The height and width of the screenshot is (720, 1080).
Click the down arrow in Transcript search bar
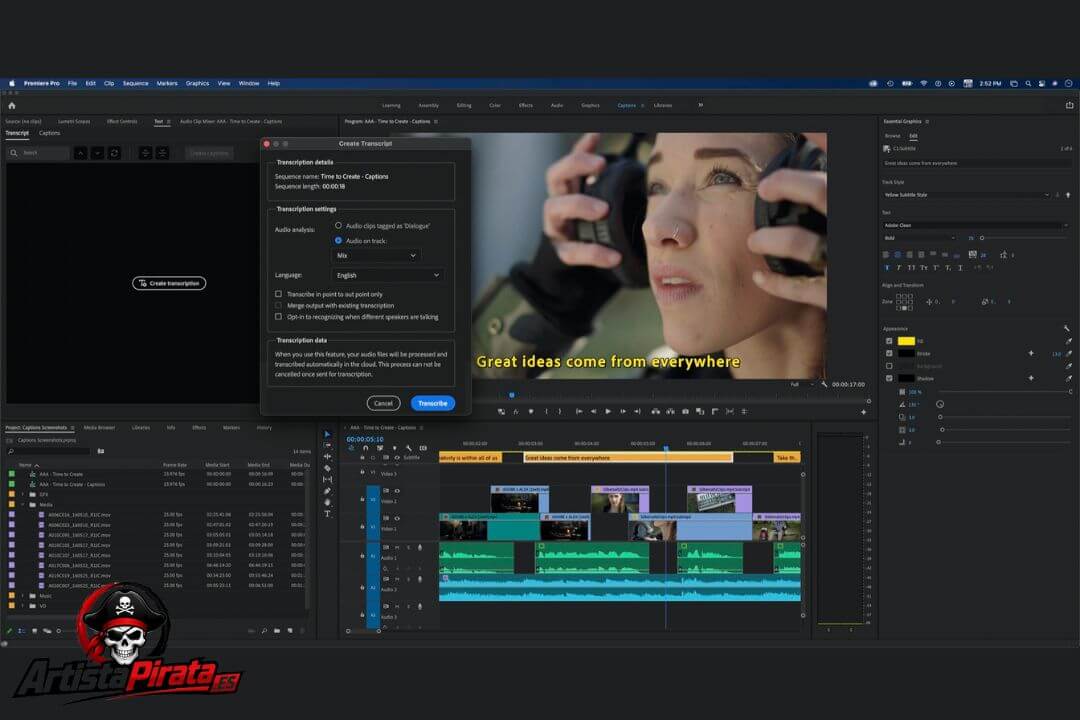pos(97,153)
